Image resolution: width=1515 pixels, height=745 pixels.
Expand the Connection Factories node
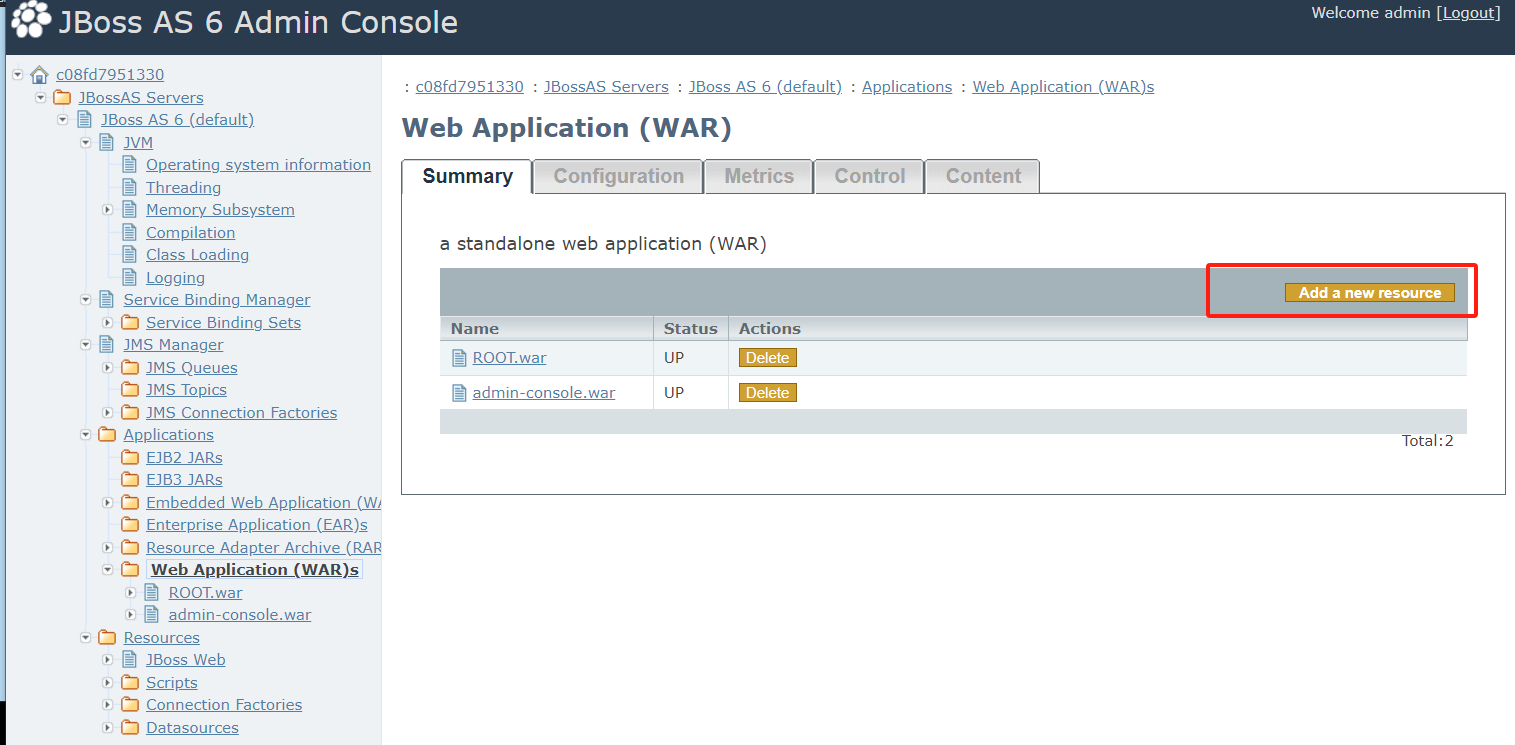pos(108,705)
